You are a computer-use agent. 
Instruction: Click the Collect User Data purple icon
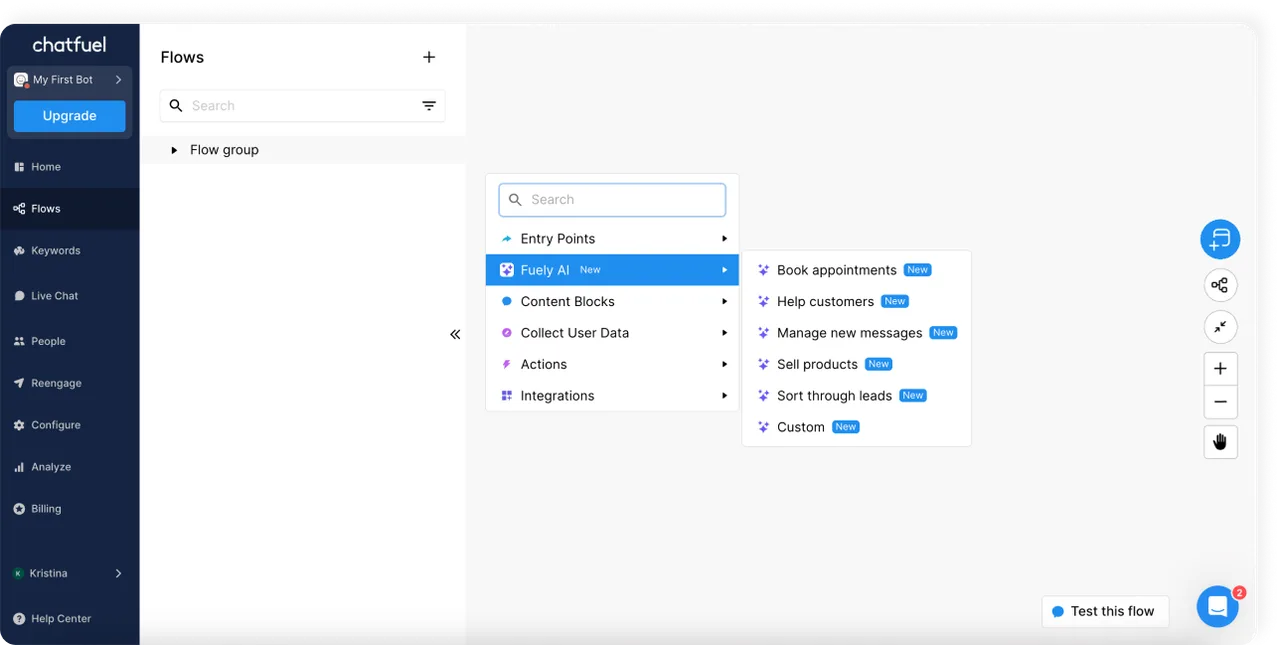507,333
